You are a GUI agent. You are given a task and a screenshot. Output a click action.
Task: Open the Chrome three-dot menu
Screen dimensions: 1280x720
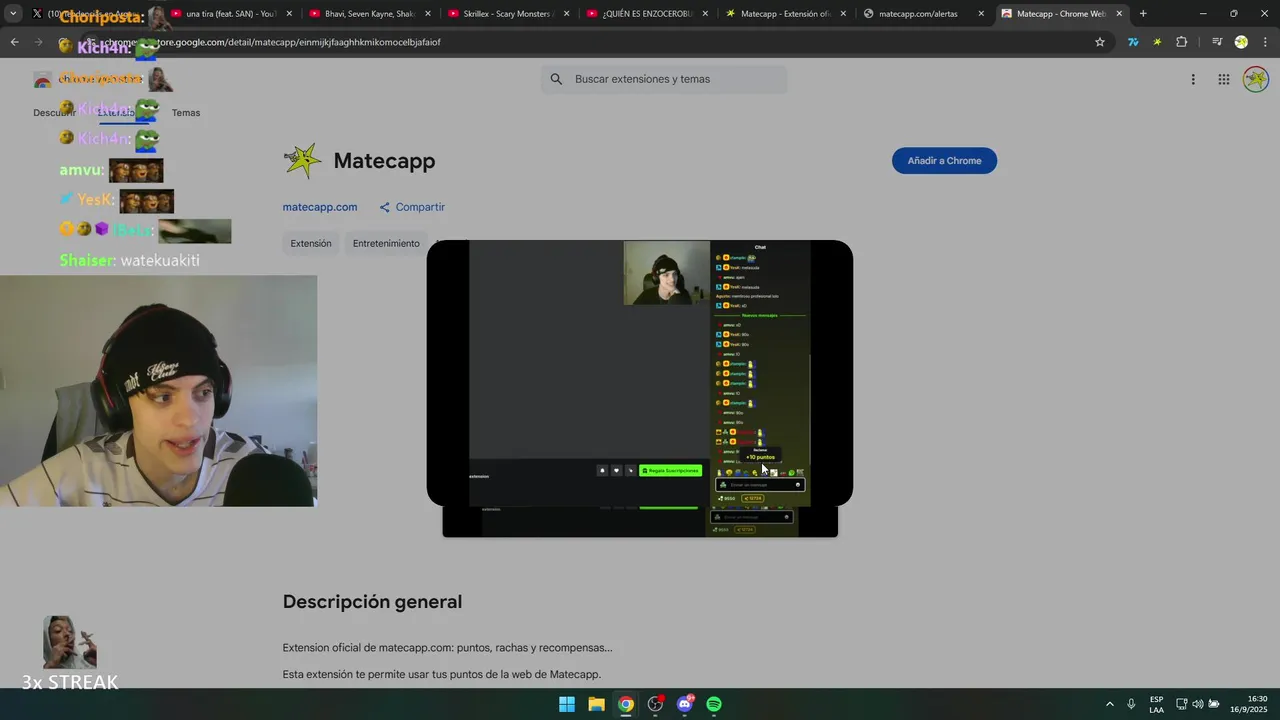click(1264, 42)
